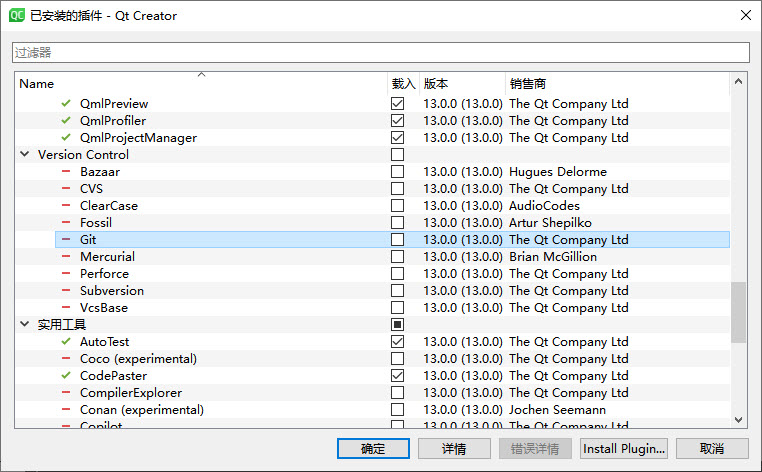Collapse the Version Control group
Screen dimensions: 762x472
click(24, 154)
